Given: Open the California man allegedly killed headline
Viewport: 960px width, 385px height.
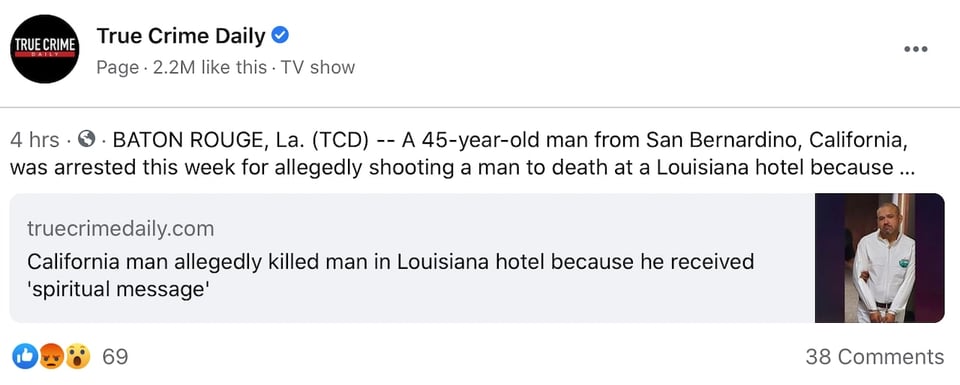Looking at the screenshot, I should click(x=391, y=275).
